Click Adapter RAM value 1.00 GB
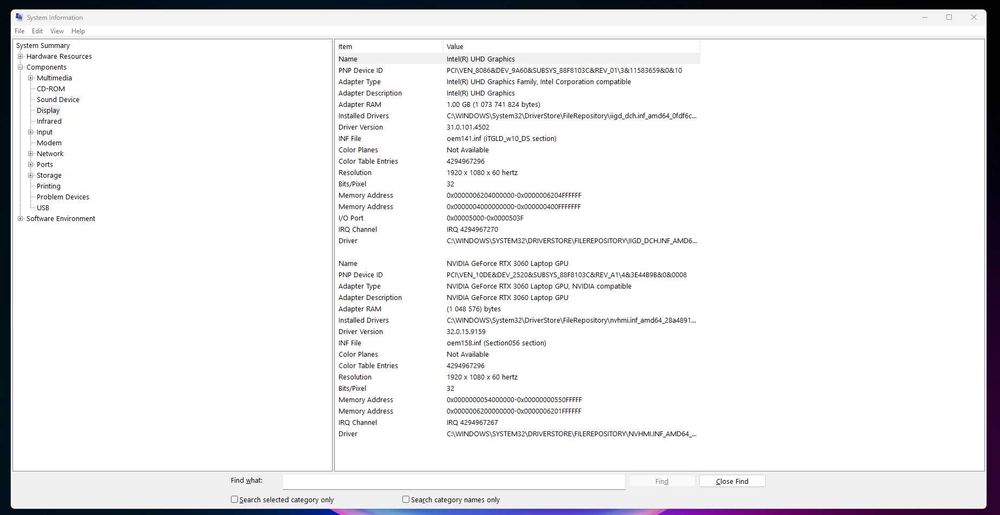 (x=493, y=105)
